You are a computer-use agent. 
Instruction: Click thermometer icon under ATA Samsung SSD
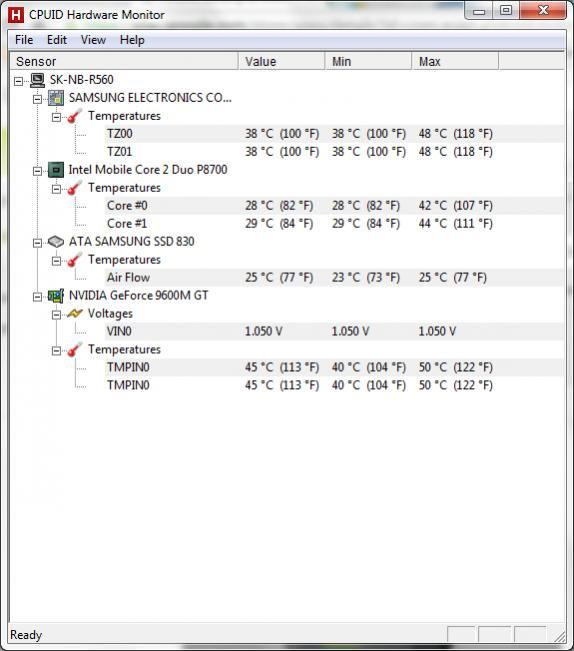click(75, 260)
